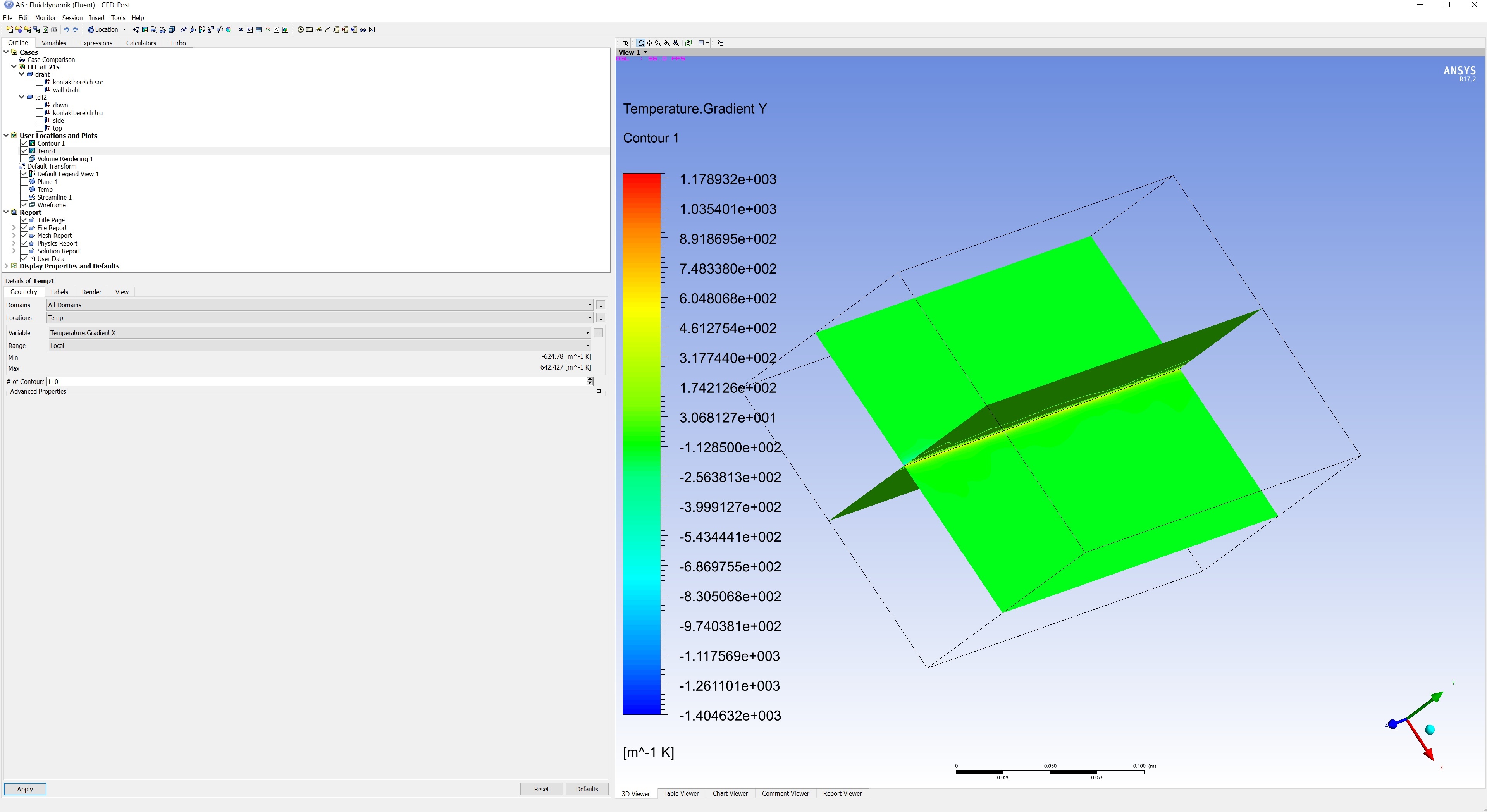This screenshot has height=812, width=1487.
Task: Click the Animation filmstrip icon
Action: click(x=310, y=29)
